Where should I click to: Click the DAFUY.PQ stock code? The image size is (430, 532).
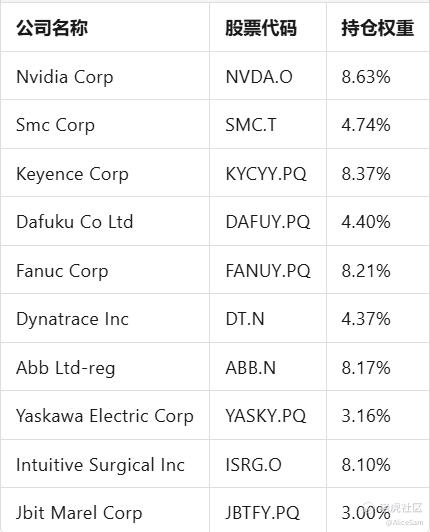tap(268, 223)
